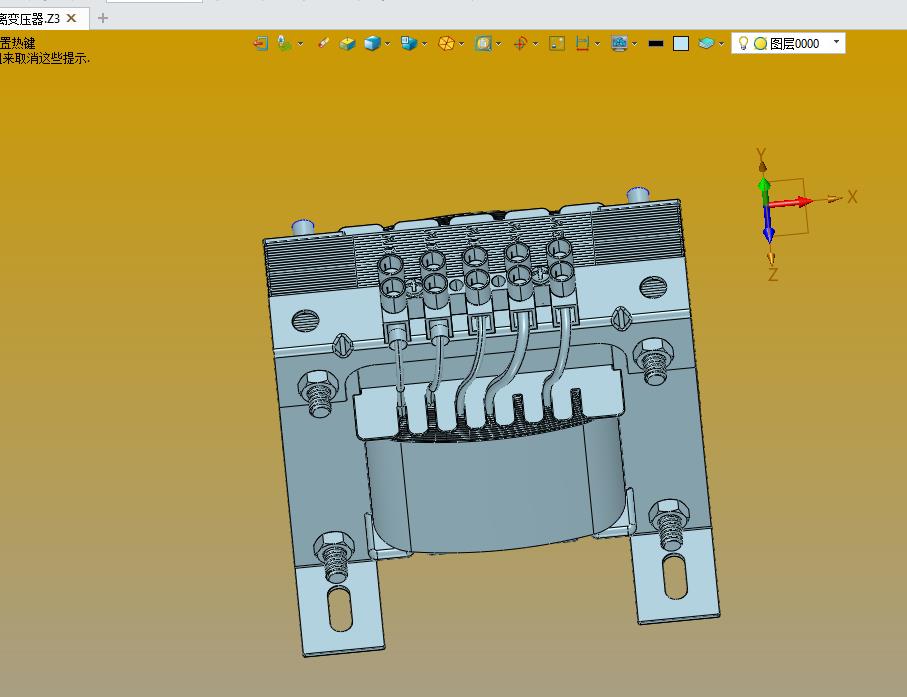Viewport: 907px width, 697px height.
Task: Expand the blue cube view dropdown arrow
Action: coord(387,44)
